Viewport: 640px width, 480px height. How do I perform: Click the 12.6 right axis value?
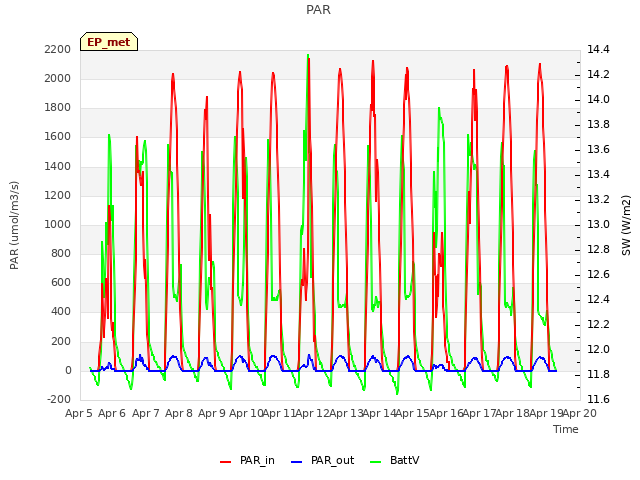tap(598, 274)
